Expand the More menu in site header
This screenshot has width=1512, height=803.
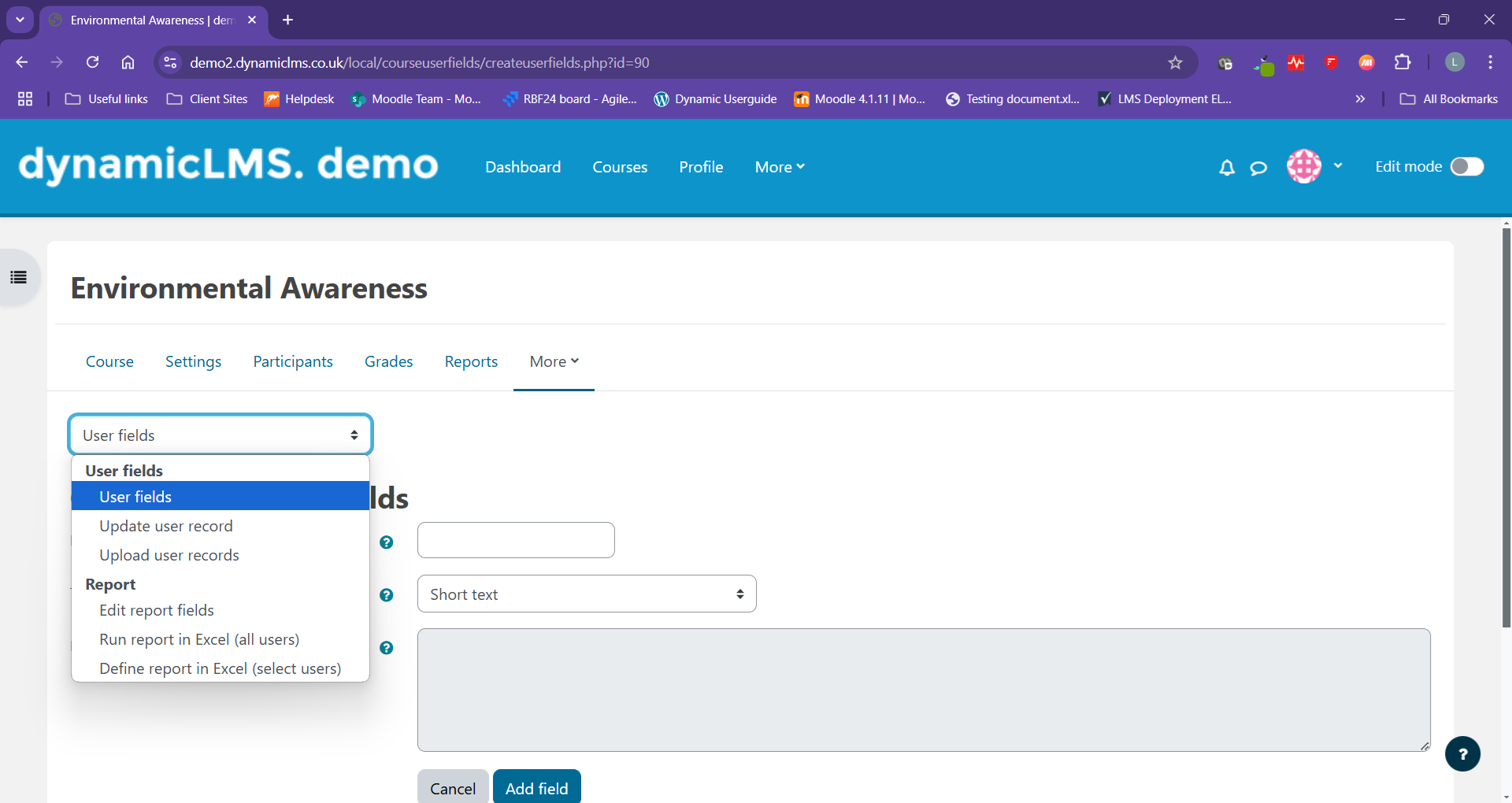(780, 167)
